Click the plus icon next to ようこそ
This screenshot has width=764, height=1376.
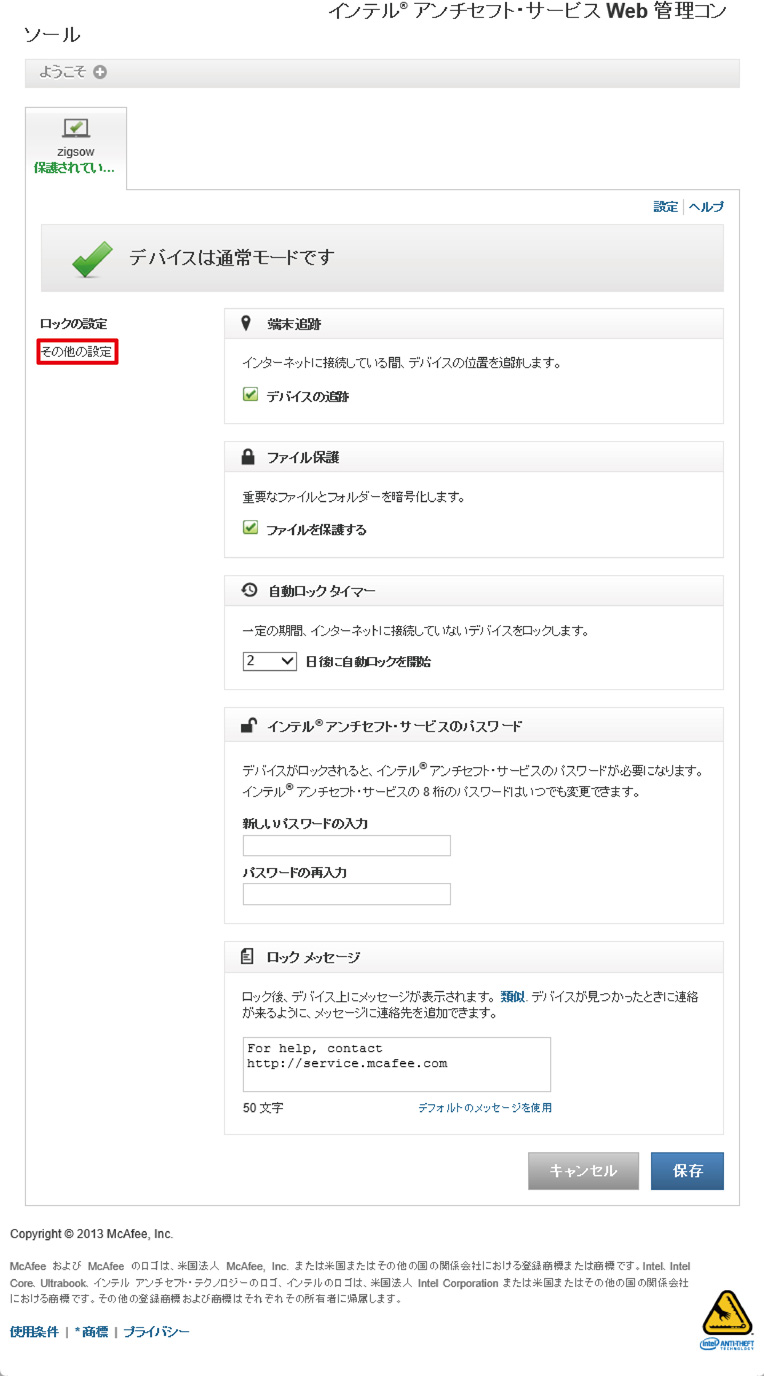click(x=100, y=72)
